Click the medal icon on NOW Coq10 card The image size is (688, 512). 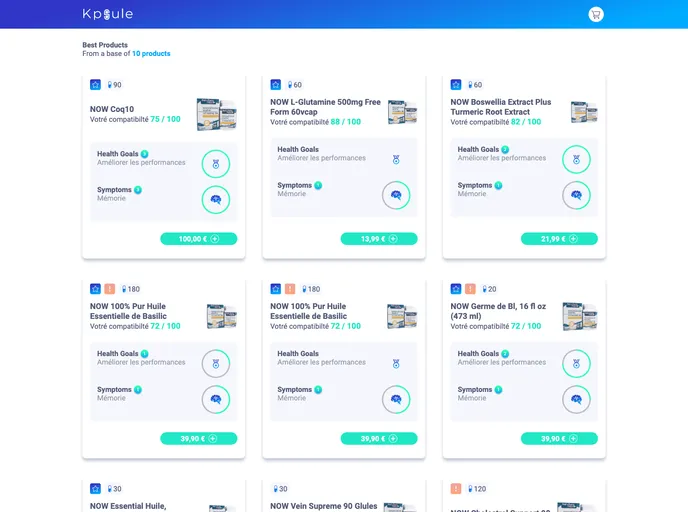[216, 163]
